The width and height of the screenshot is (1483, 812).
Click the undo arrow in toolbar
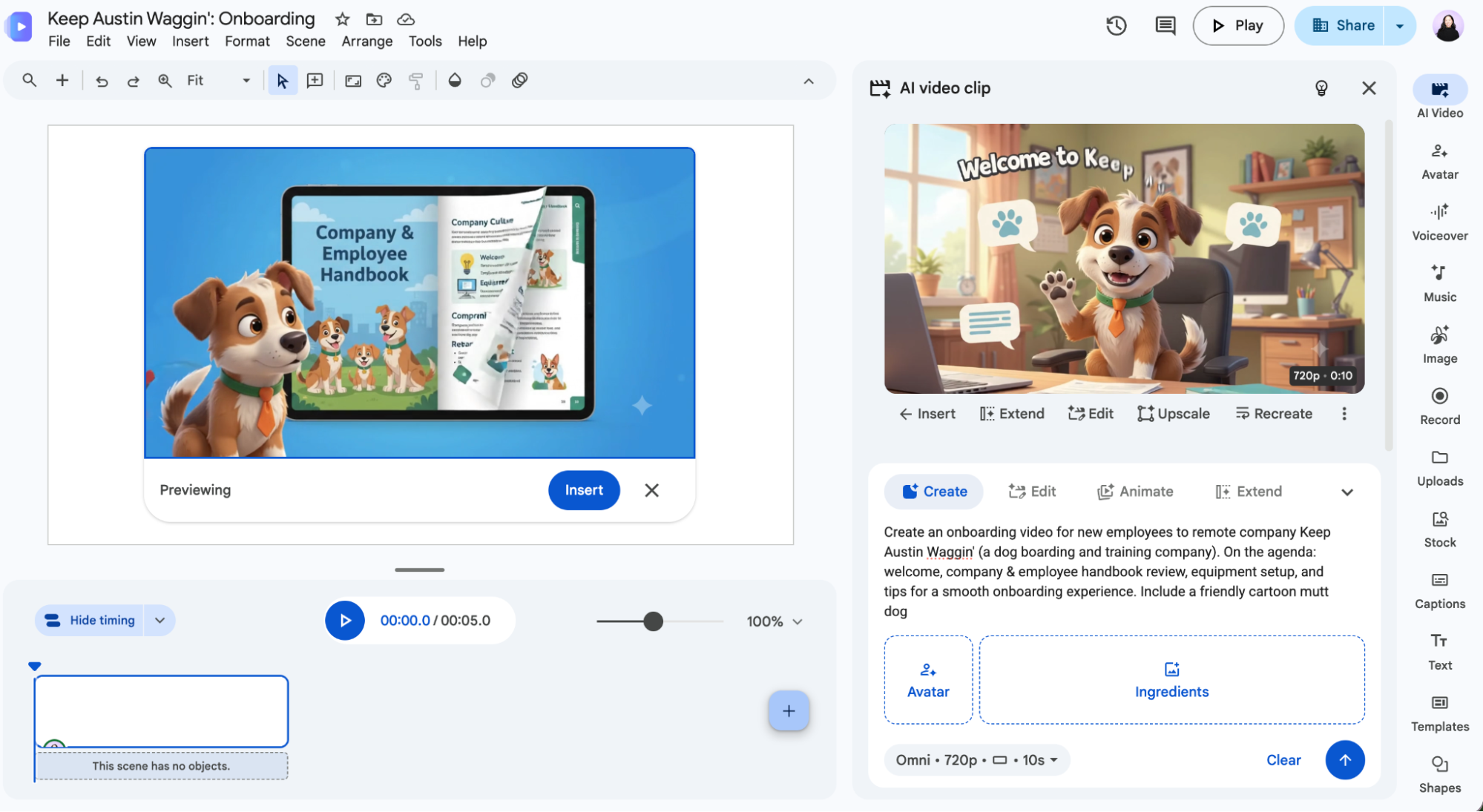(102, 81)
